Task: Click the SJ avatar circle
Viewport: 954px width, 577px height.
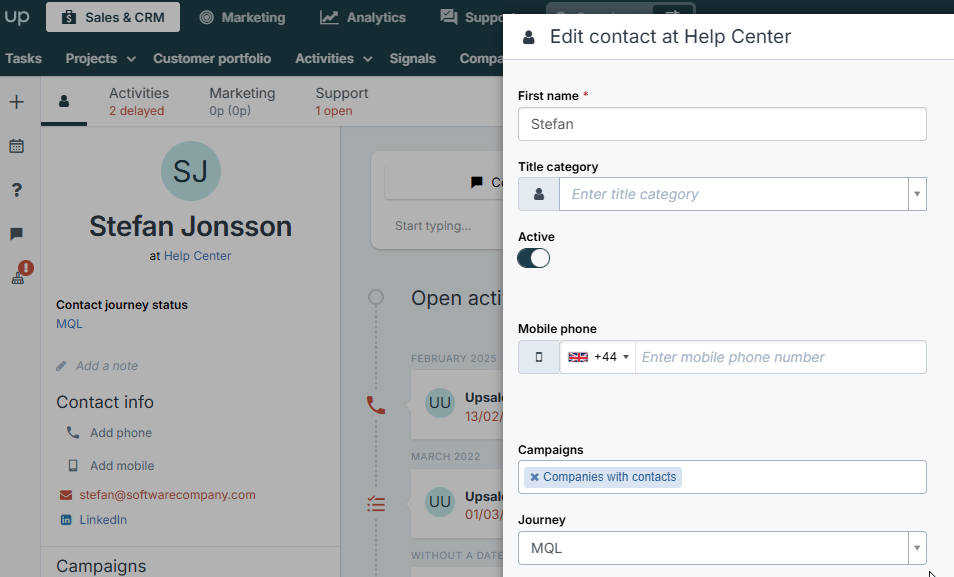Action: tap(190, 171)
